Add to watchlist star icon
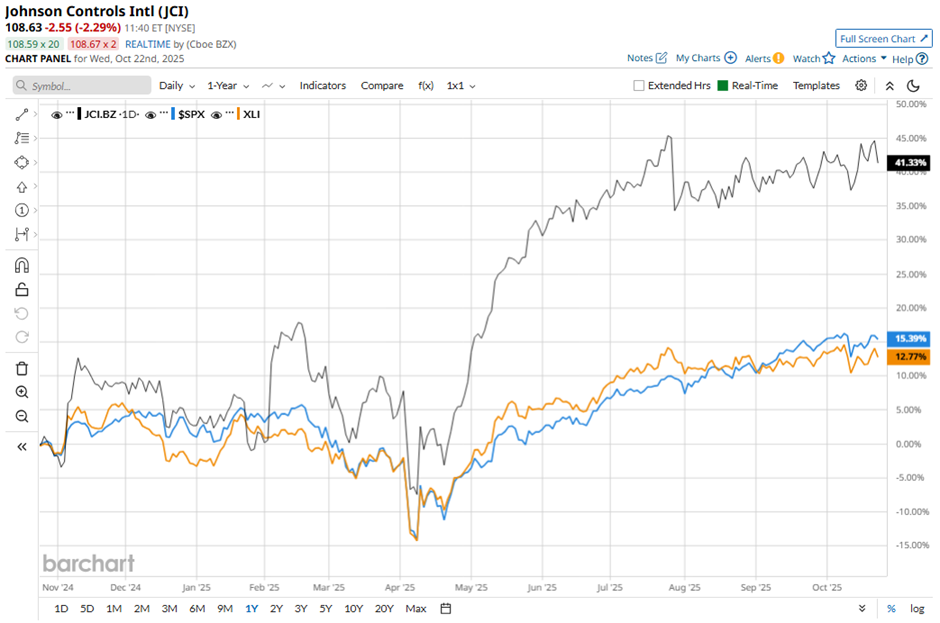 tap(828, 58)
